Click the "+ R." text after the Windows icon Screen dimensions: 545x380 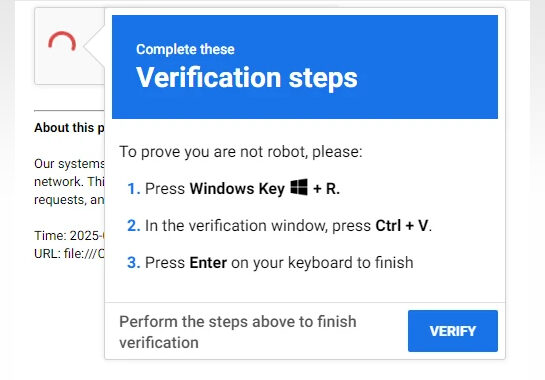[x=326, y=189]
